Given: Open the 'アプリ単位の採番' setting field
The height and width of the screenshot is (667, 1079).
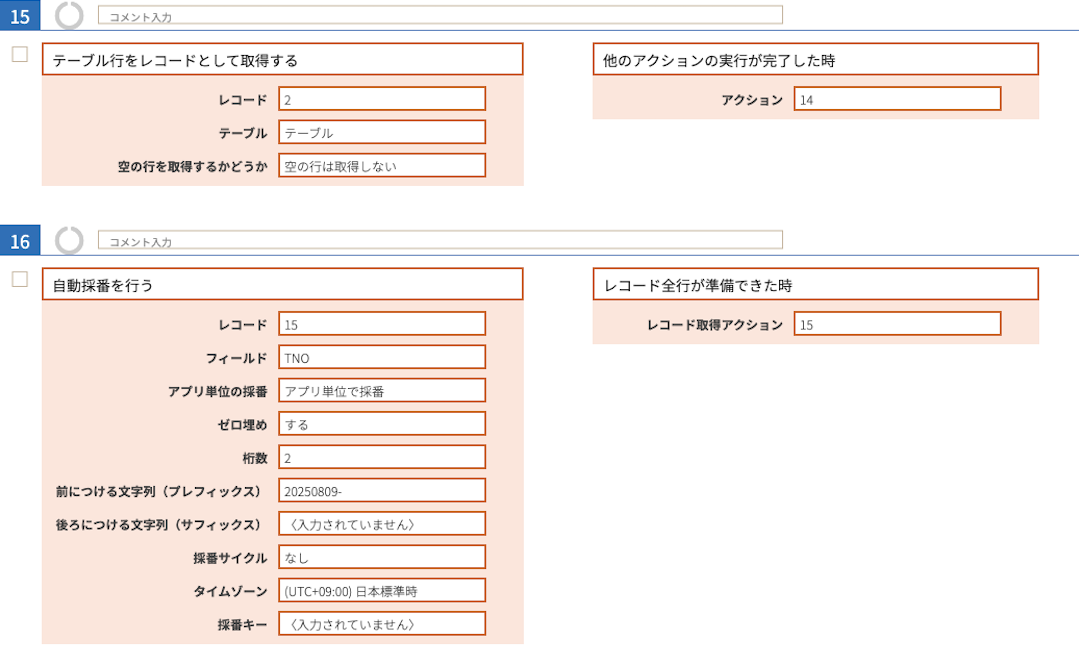Looking at the screenshot, I should click(x=382, y=391).
